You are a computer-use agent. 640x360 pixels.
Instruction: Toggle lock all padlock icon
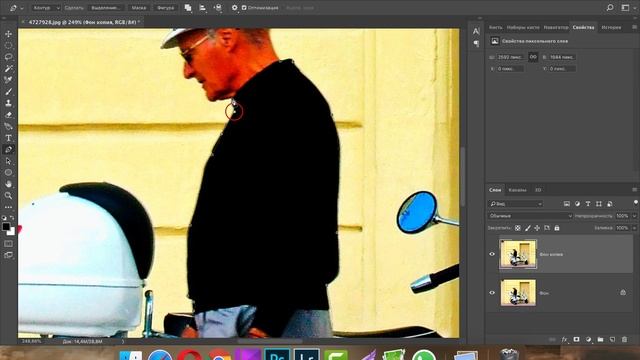pos(557,228)
